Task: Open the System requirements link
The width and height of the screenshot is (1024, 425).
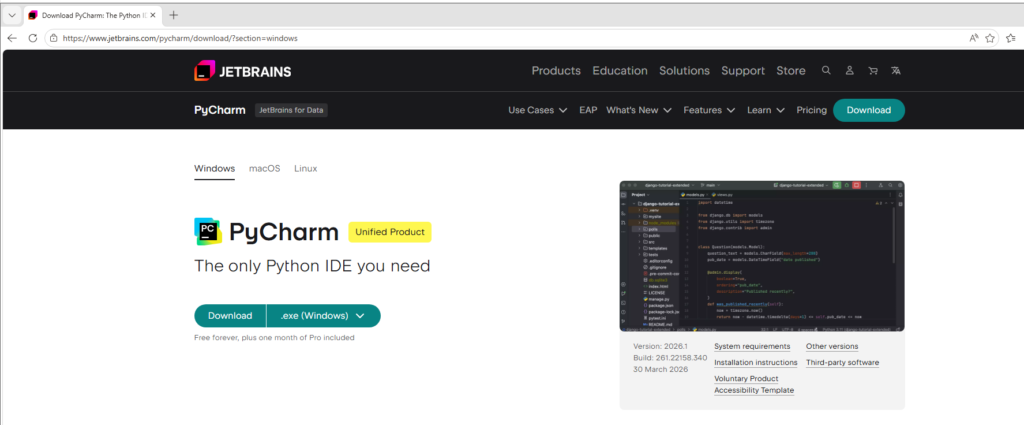Action: [x=752, y=346]
